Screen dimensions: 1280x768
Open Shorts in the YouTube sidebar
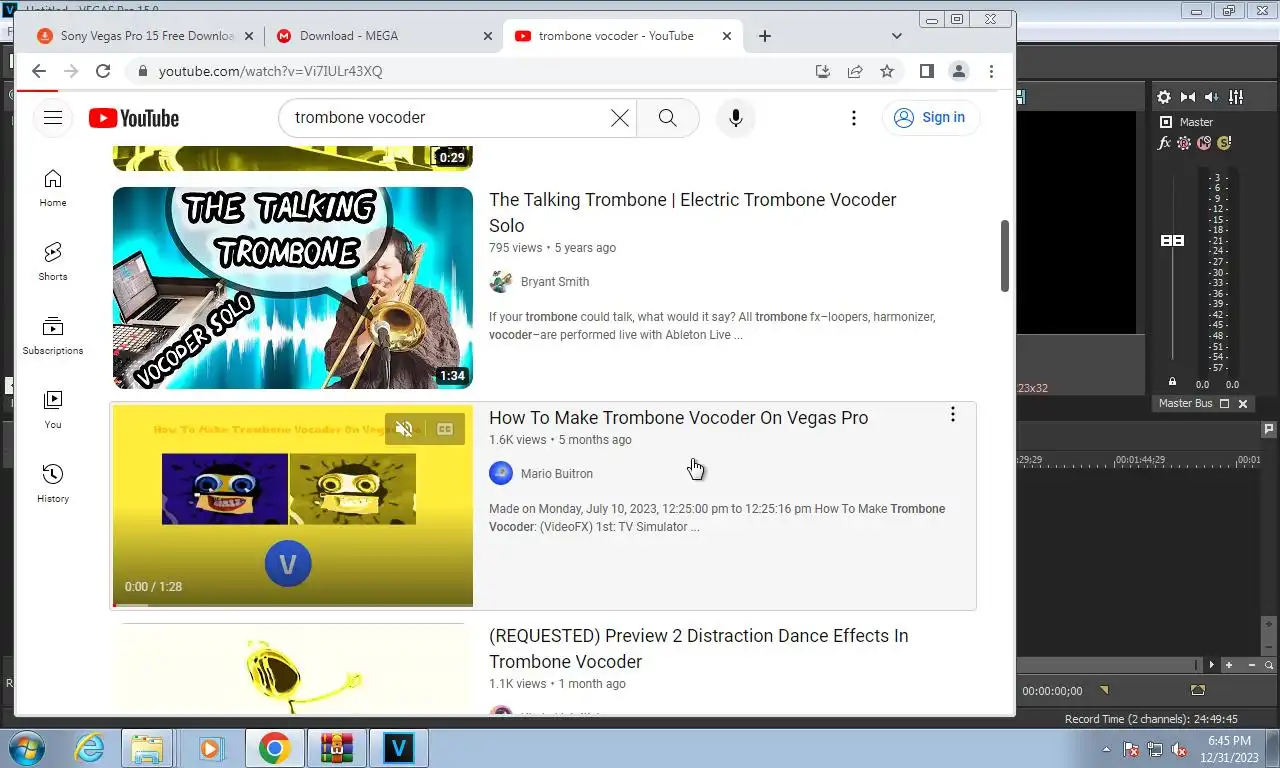coord(53,262)
